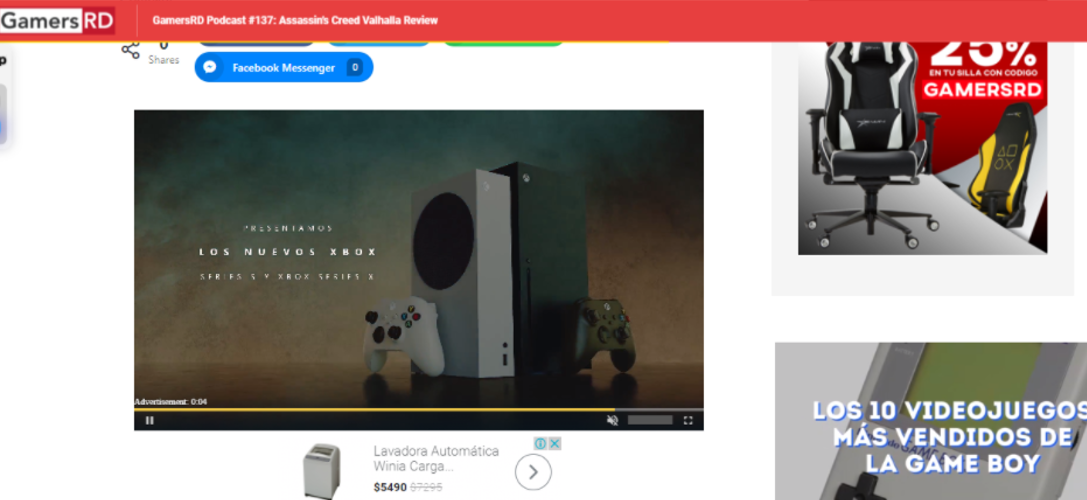
Task: Open the Lavadora Automática Winia ad text
Action: [x=436, y=458]
